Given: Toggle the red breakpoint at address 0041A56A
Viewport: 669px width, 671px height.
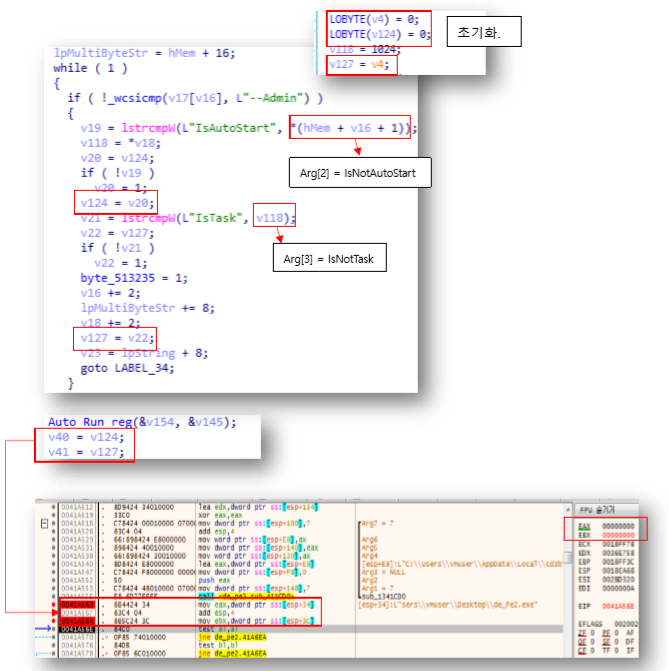Looking at the screenshot, I should click(54, 621).
